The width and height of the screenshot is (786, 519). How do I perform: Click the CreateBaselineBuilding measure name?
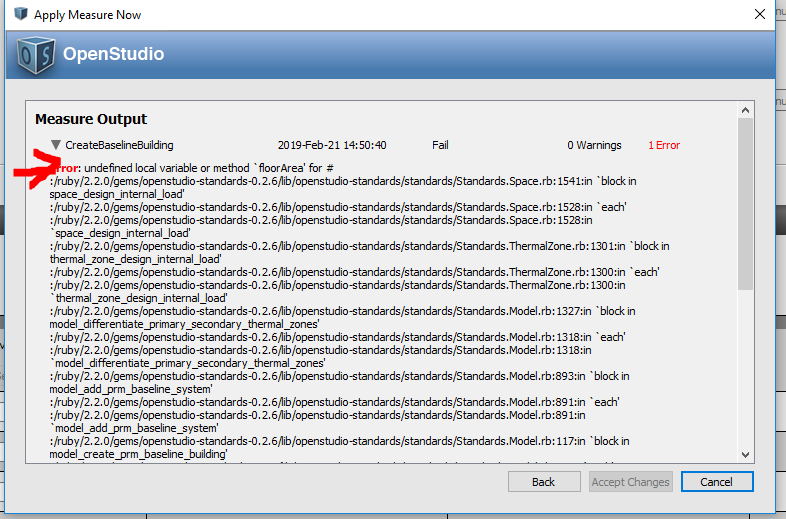tap(119, 145)
